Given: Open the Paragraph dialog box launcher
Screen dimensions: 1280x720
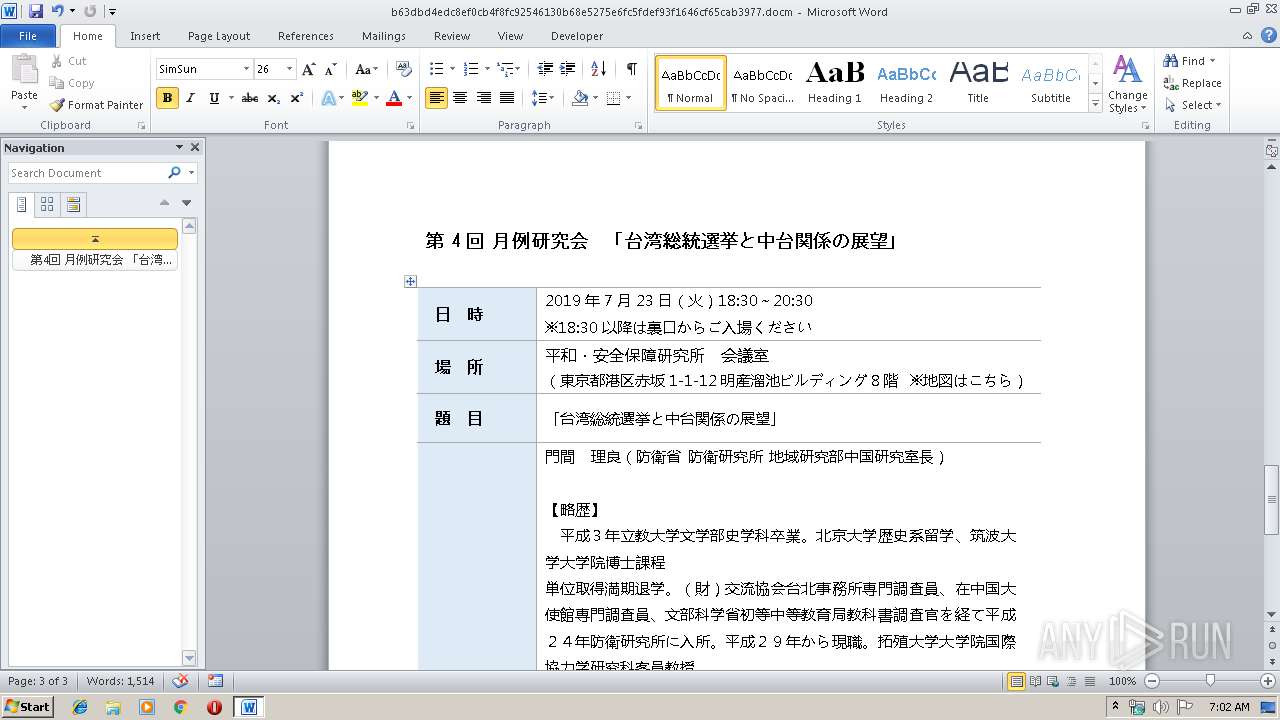Looking at the screenshot, I should 638,126.
